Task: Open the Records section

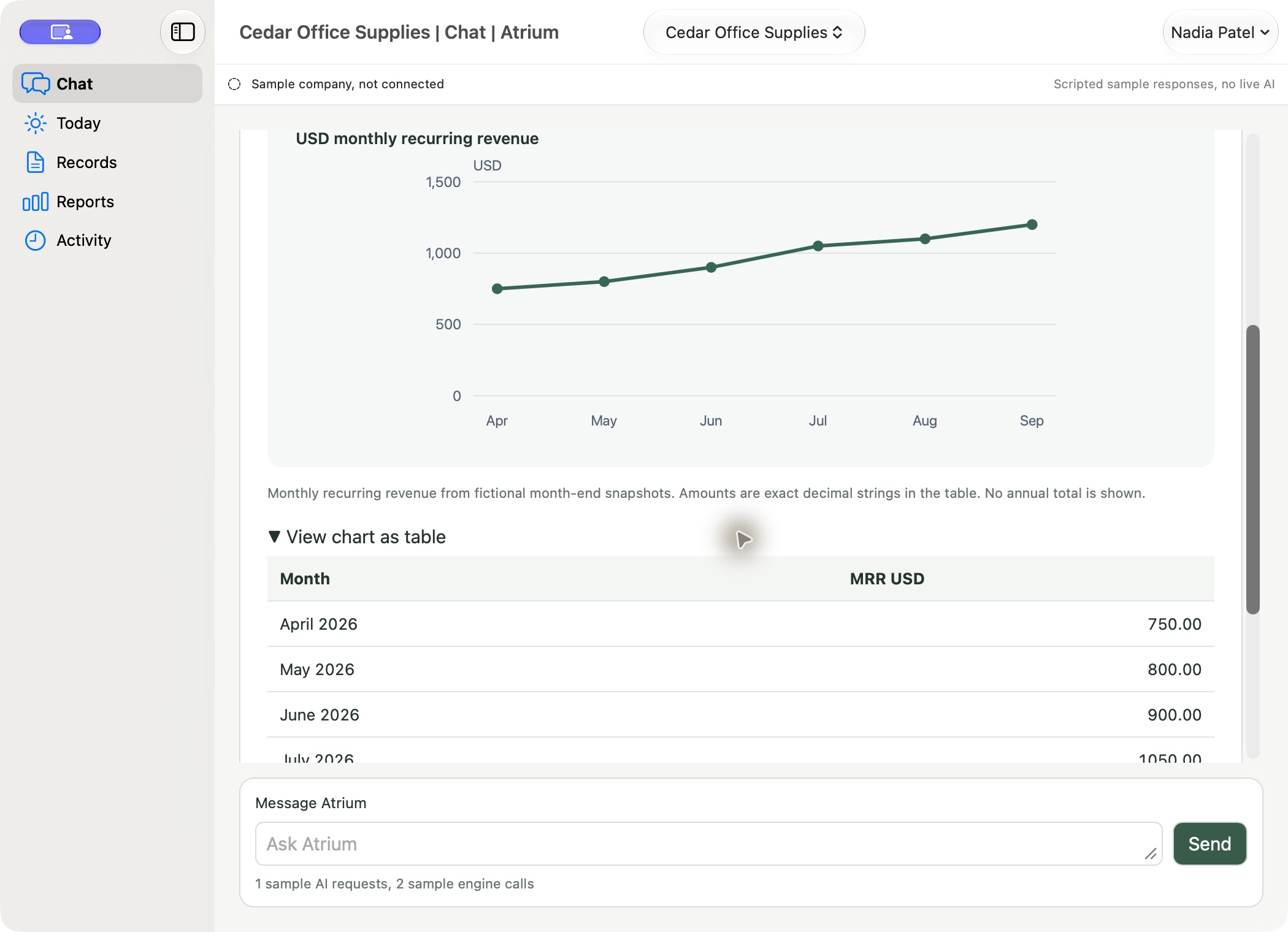Action: pos(107,162)
